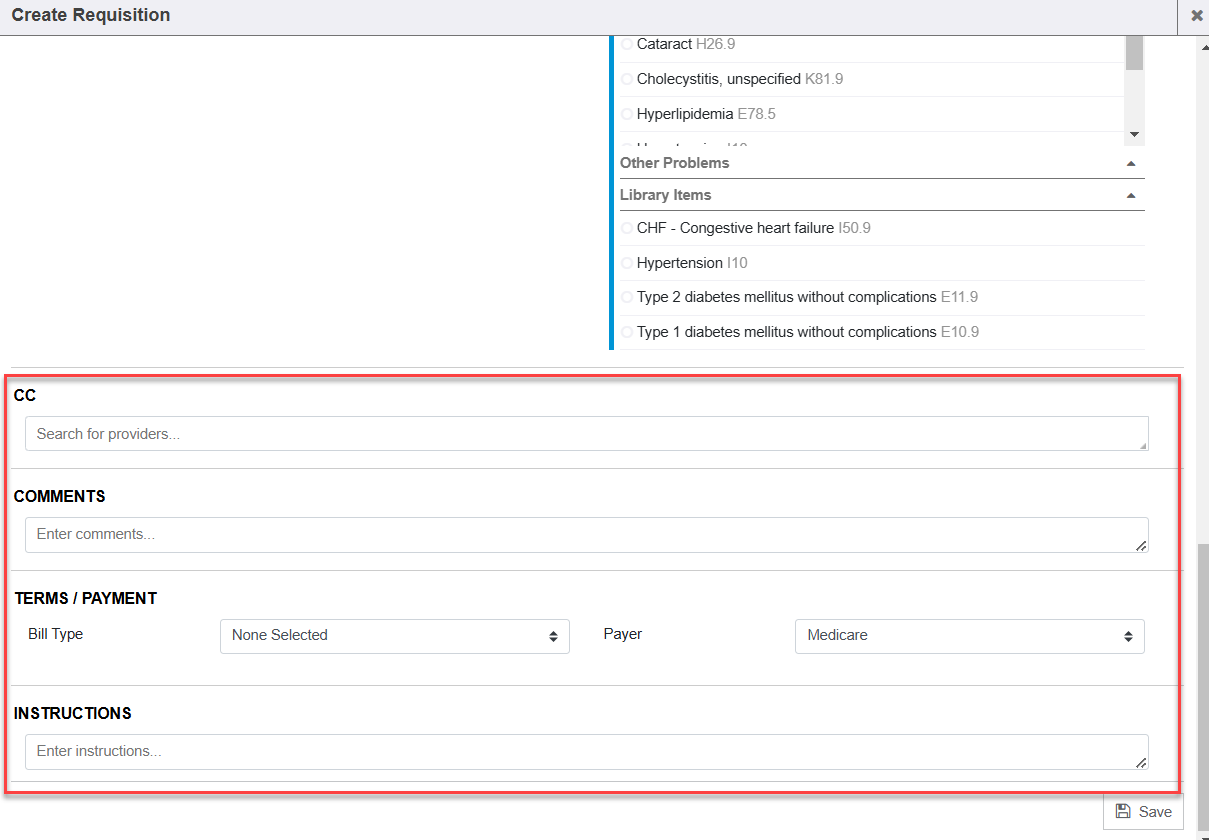
Task: Select CHF - Congestive heart failure I50.9
Action: (x=627, y=228)
